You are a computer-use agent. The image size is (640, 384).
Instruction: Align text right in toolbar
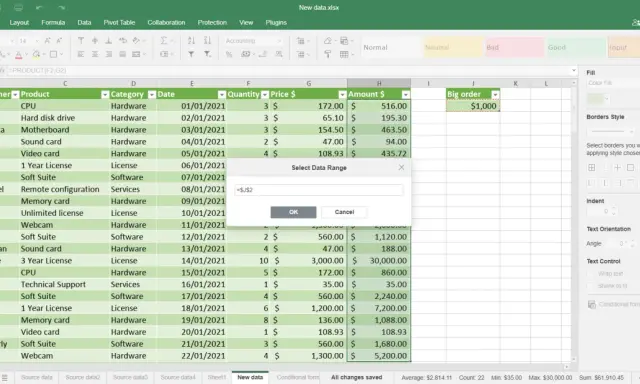tap(109, 54)
